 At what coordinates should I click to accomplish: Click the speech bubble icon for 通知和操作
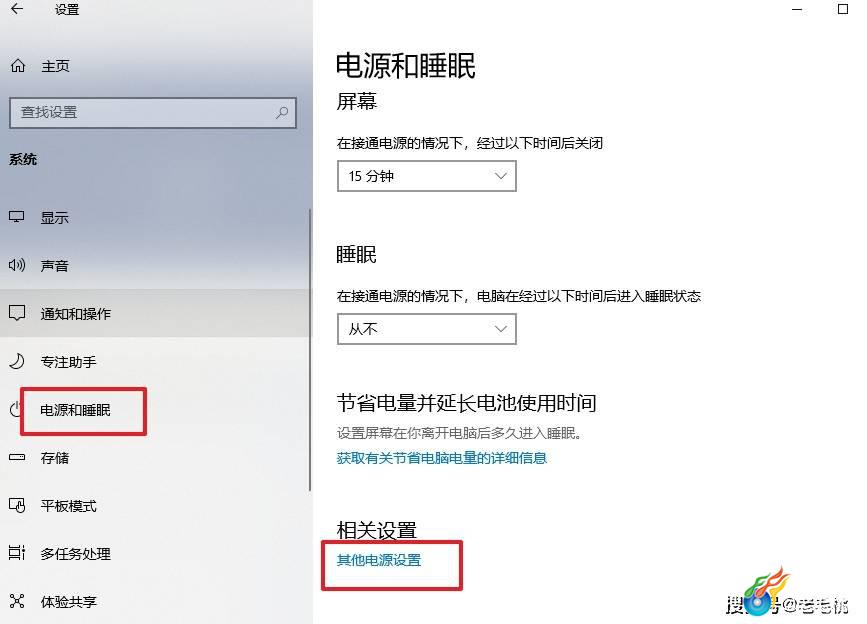click(x=17, y=313)
